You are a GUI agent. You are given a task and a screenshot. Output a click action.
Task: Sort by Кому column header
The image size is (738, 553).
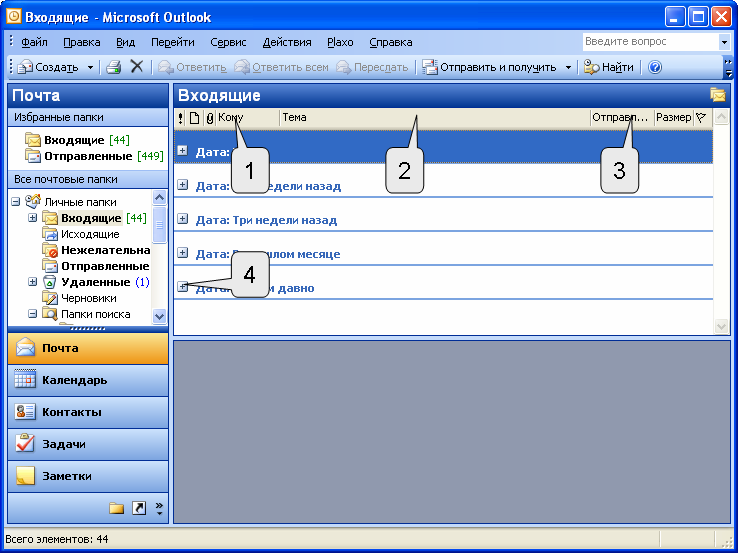pyautogui.click(x=248, y=118)
